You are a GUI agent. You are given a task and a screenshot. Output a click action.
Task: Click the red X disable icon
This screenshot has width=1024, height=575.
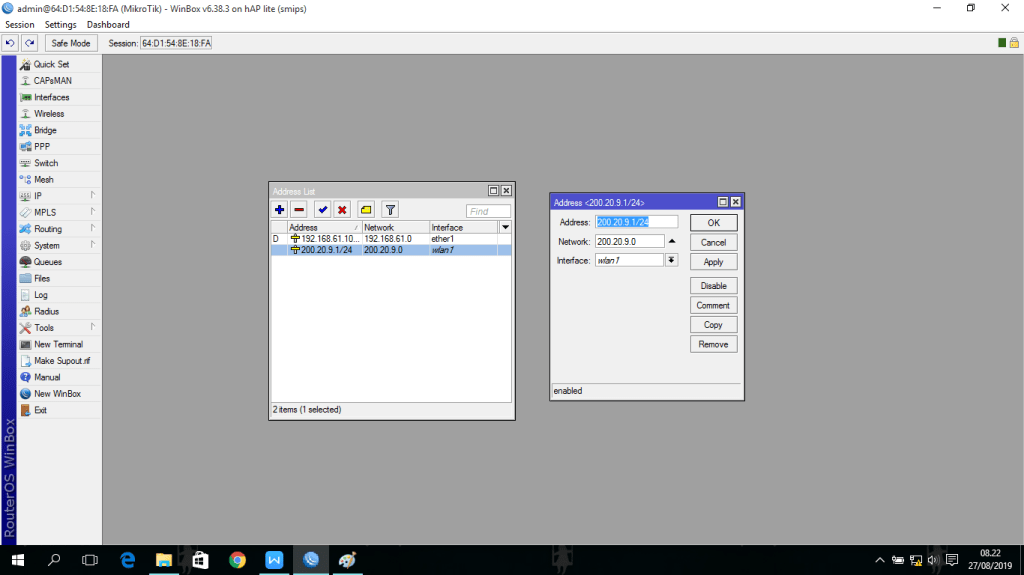pos(342,210)
